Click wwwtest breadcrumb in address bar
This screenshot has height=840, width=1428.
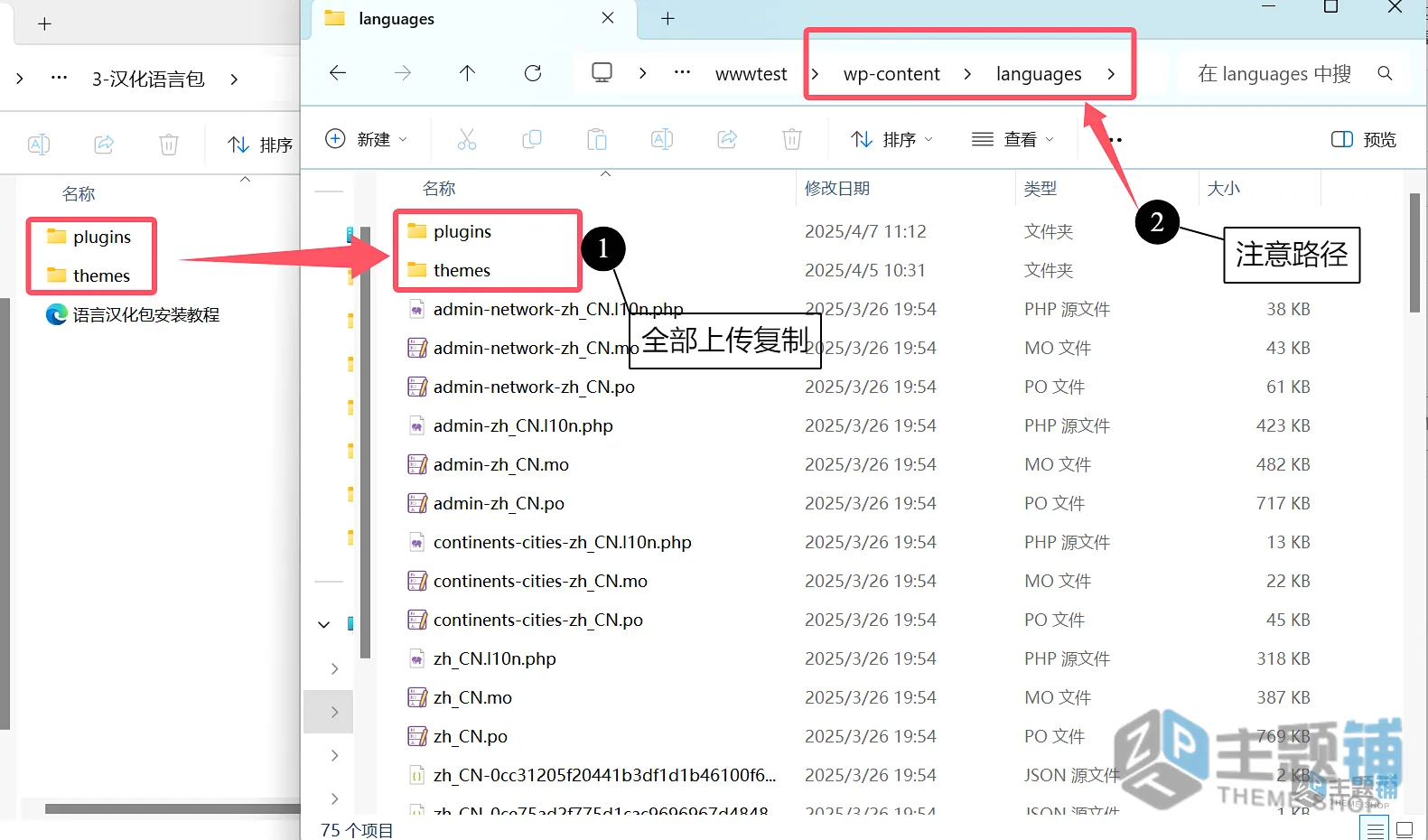[x=751, y=74]
